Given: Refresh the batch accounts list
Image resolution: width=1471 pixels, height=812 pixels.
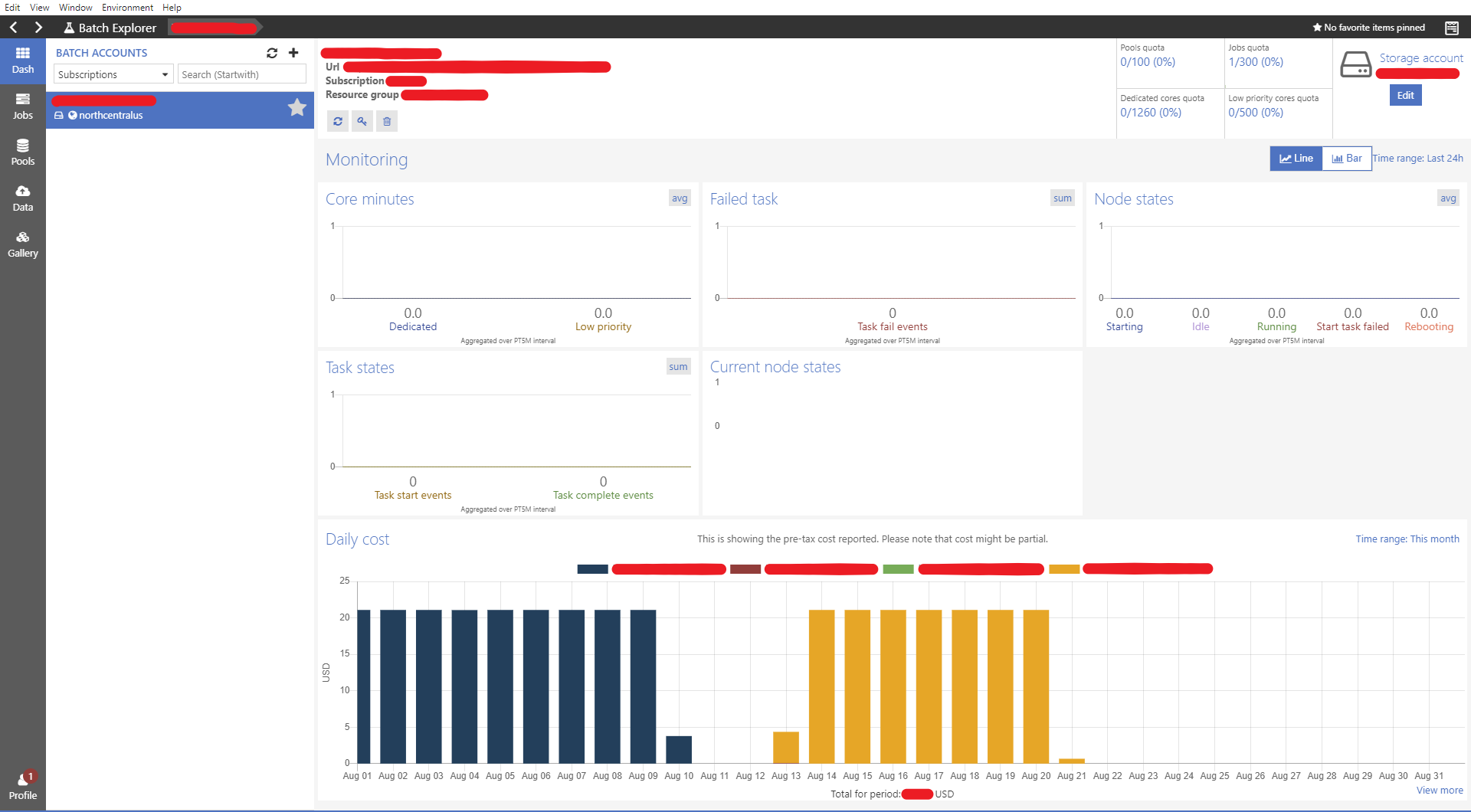Looking at the screenshot, I should point(272,53).
